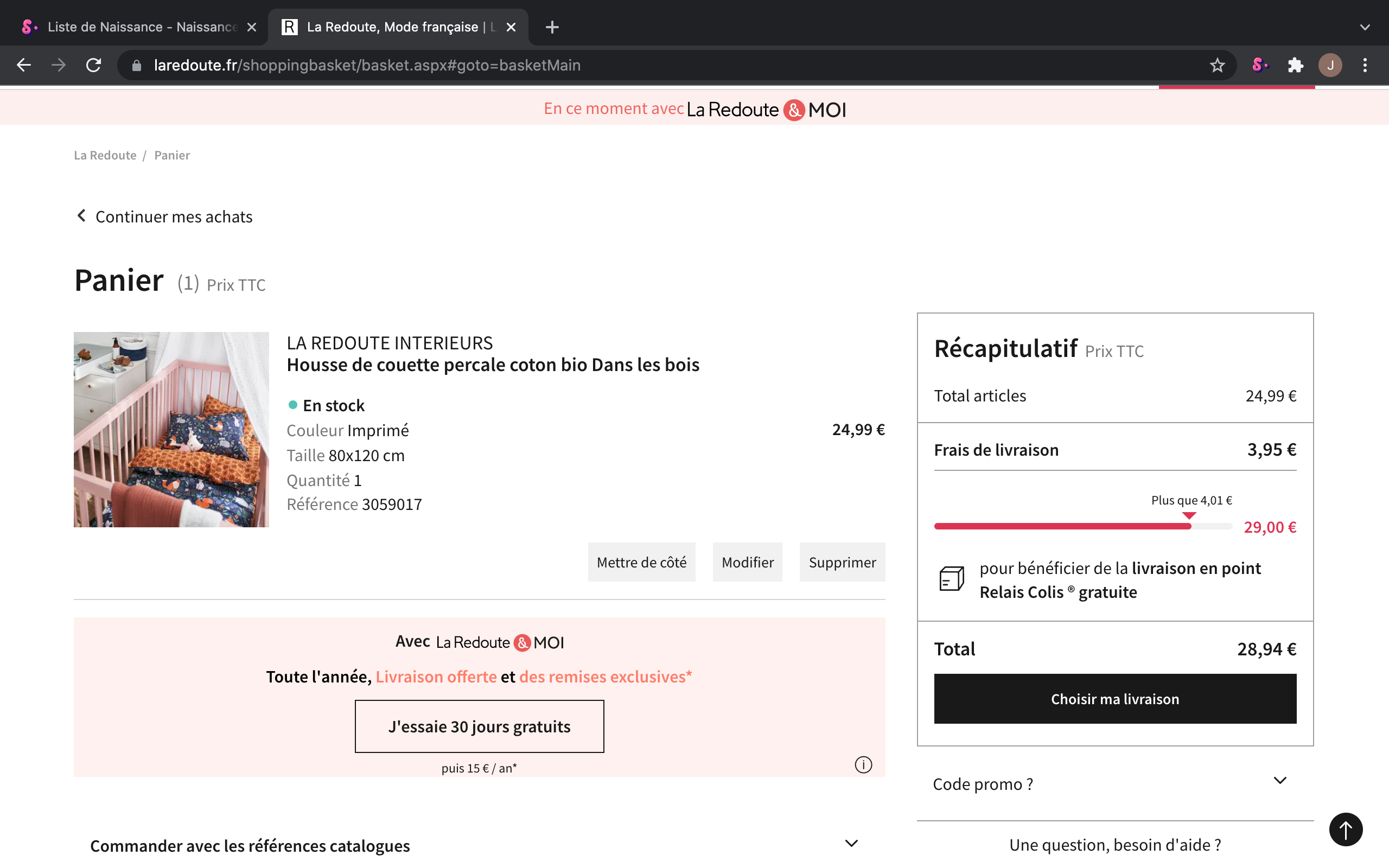Click the En stock status indicator
This screenshot has width=1389, height=868.
coord(326,405)
